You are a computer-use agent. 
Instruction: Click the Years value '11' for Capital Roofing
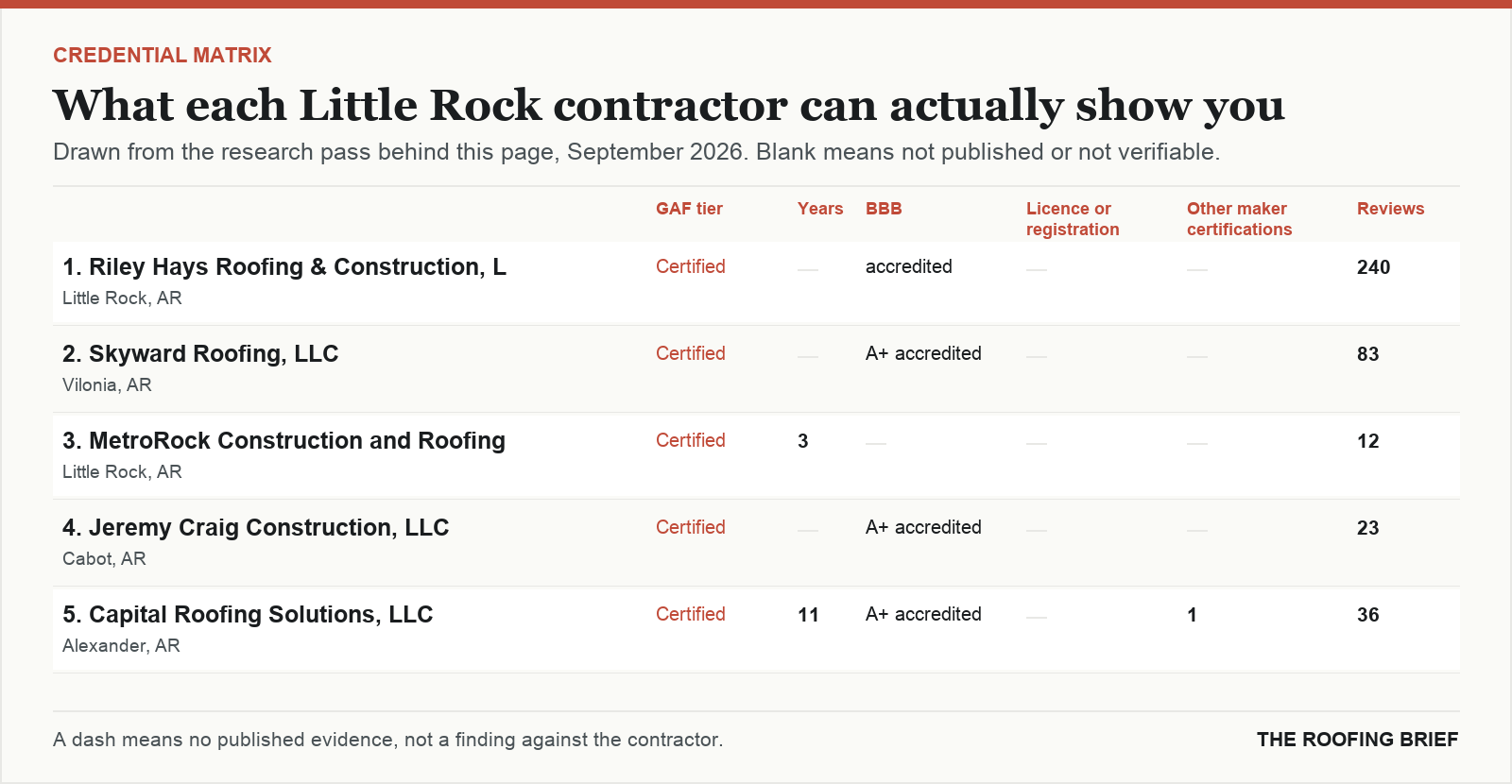point(808,615)
